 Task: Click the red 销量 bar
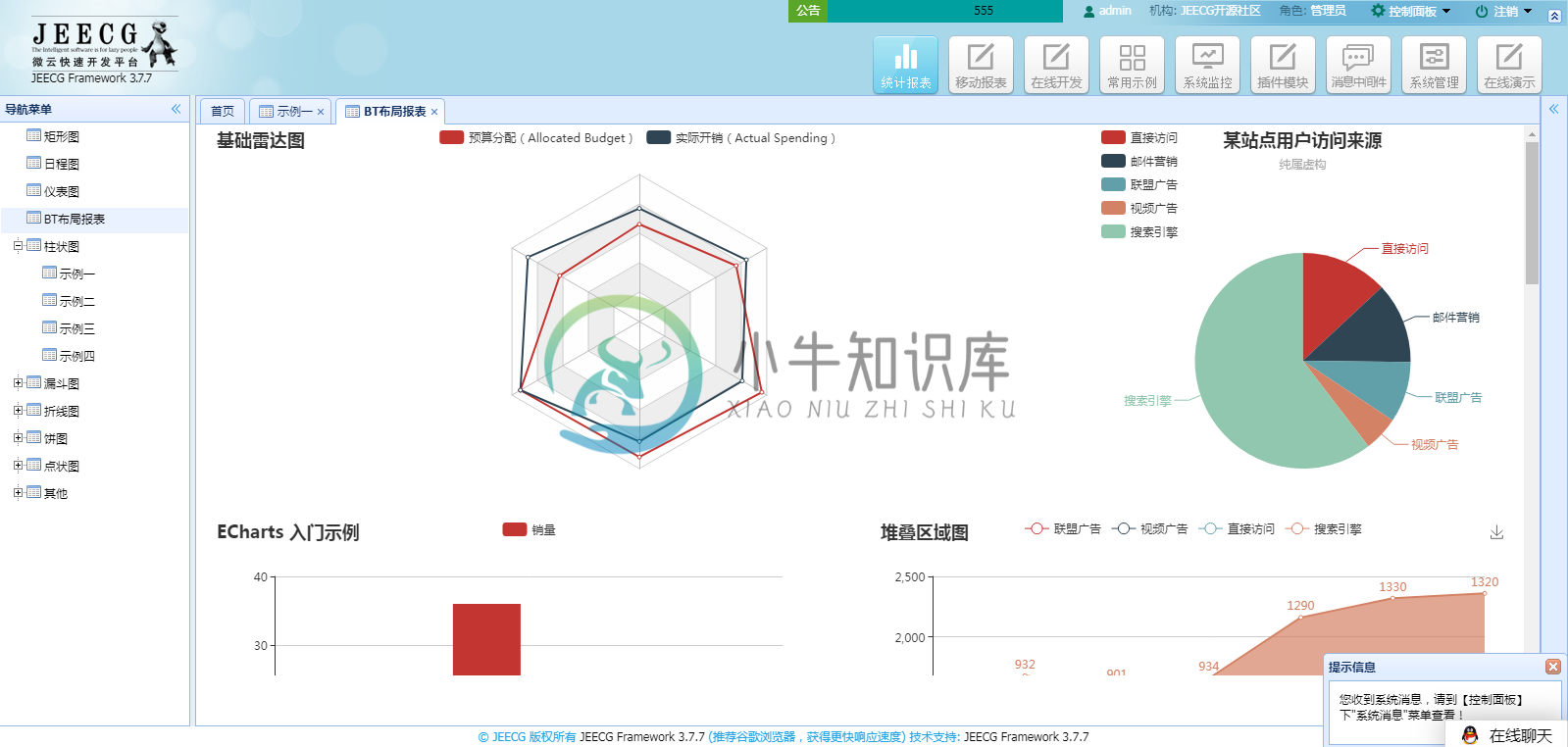click(x=486, y=639)
